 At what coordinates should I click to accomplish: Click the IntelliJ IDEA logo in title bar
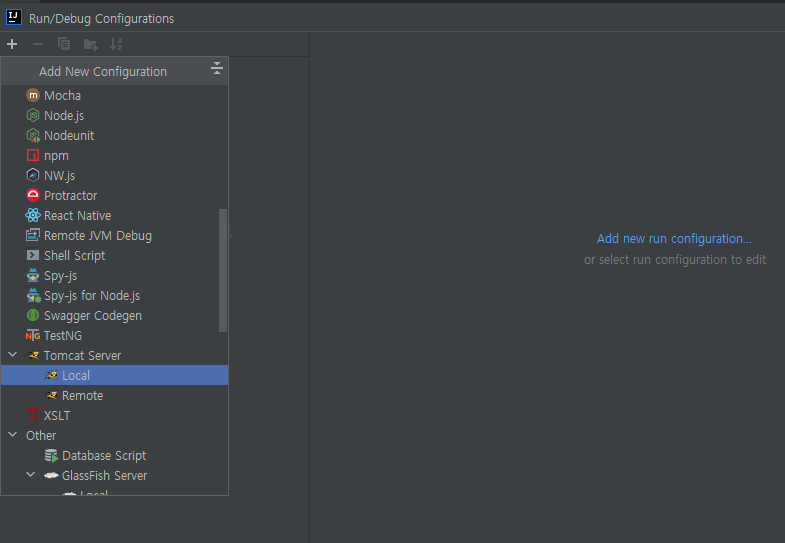pyautogui.click(x=14, y=17)
